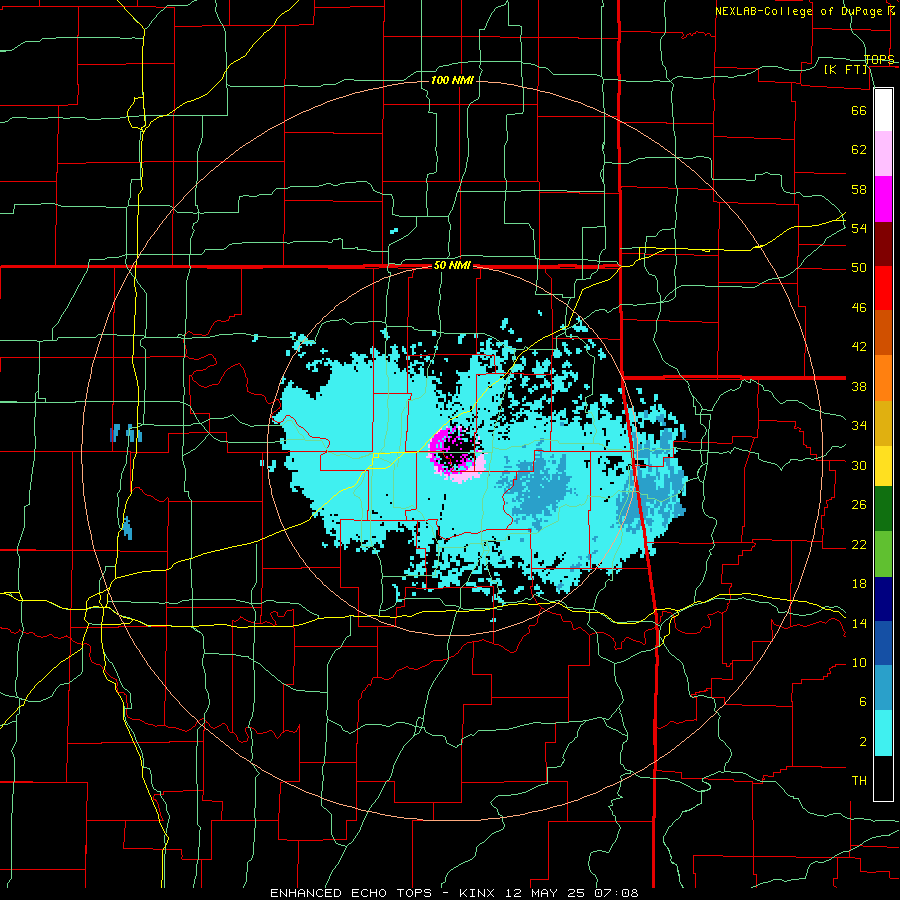Select the yellow legend swatch
This screenshot has height=900, width=900.
883,465
